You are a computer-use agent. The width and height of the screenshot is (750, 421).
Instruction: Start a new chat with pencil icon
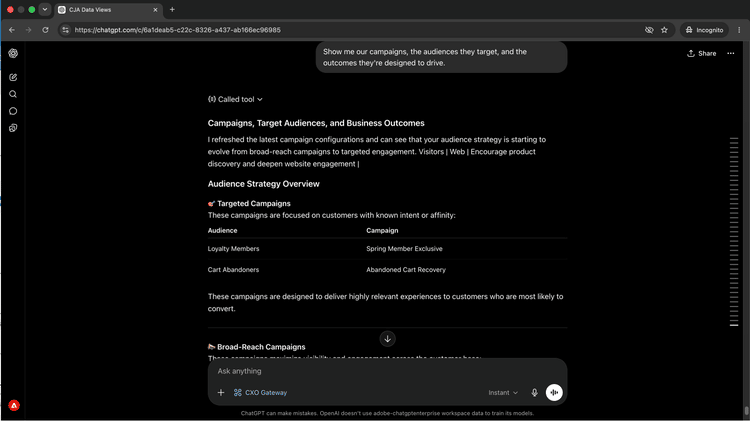click(13, 77)
